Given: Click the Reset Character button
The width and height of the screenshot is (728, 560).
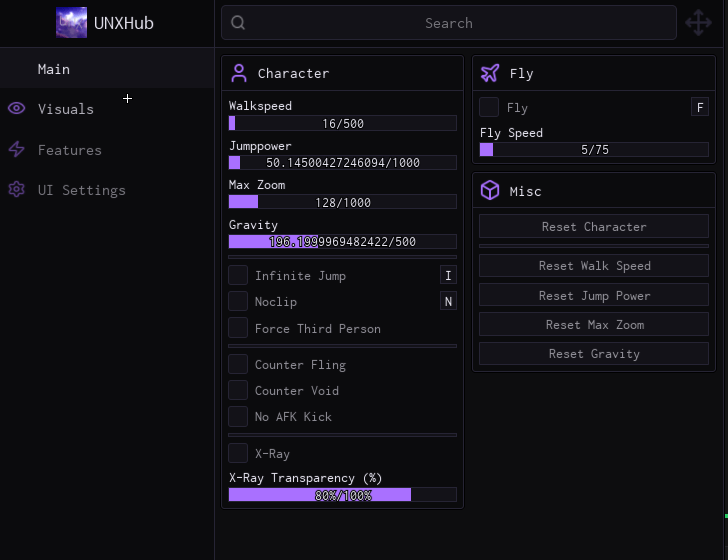Looking at the screenshot, I should (594, 226).
